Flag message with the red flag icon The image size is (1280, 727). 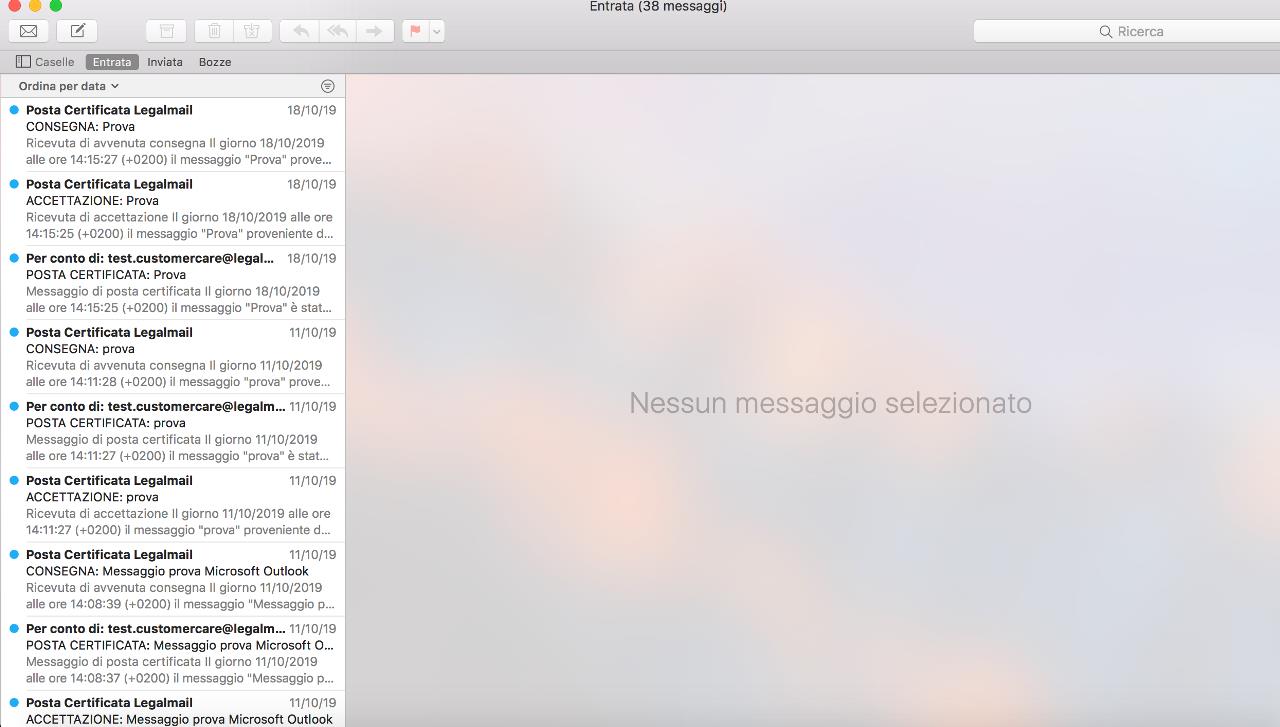tap(415, 31)
